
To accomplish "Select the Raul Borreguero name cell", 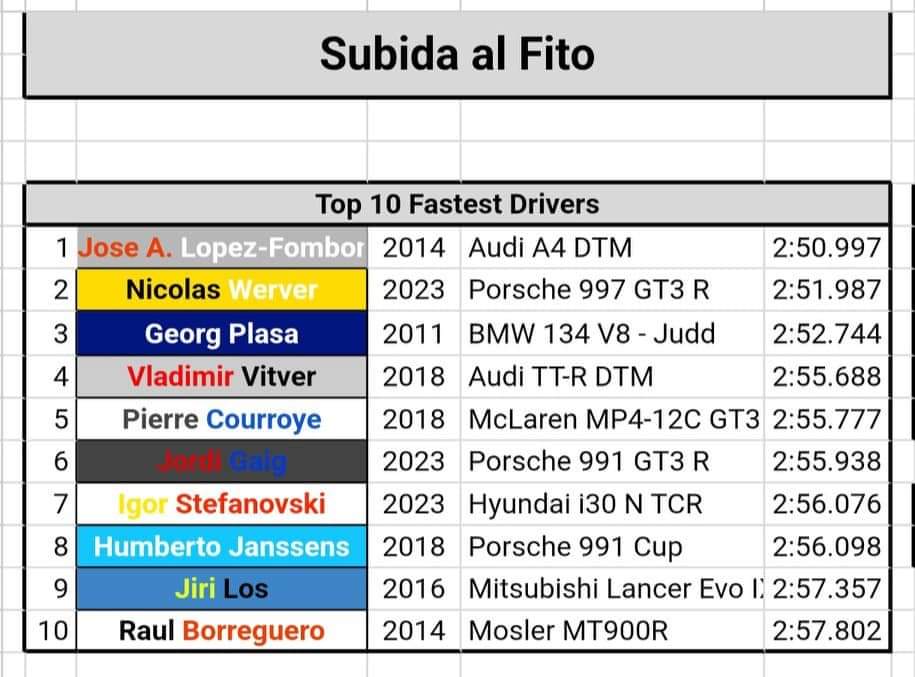I will (222, 632).
